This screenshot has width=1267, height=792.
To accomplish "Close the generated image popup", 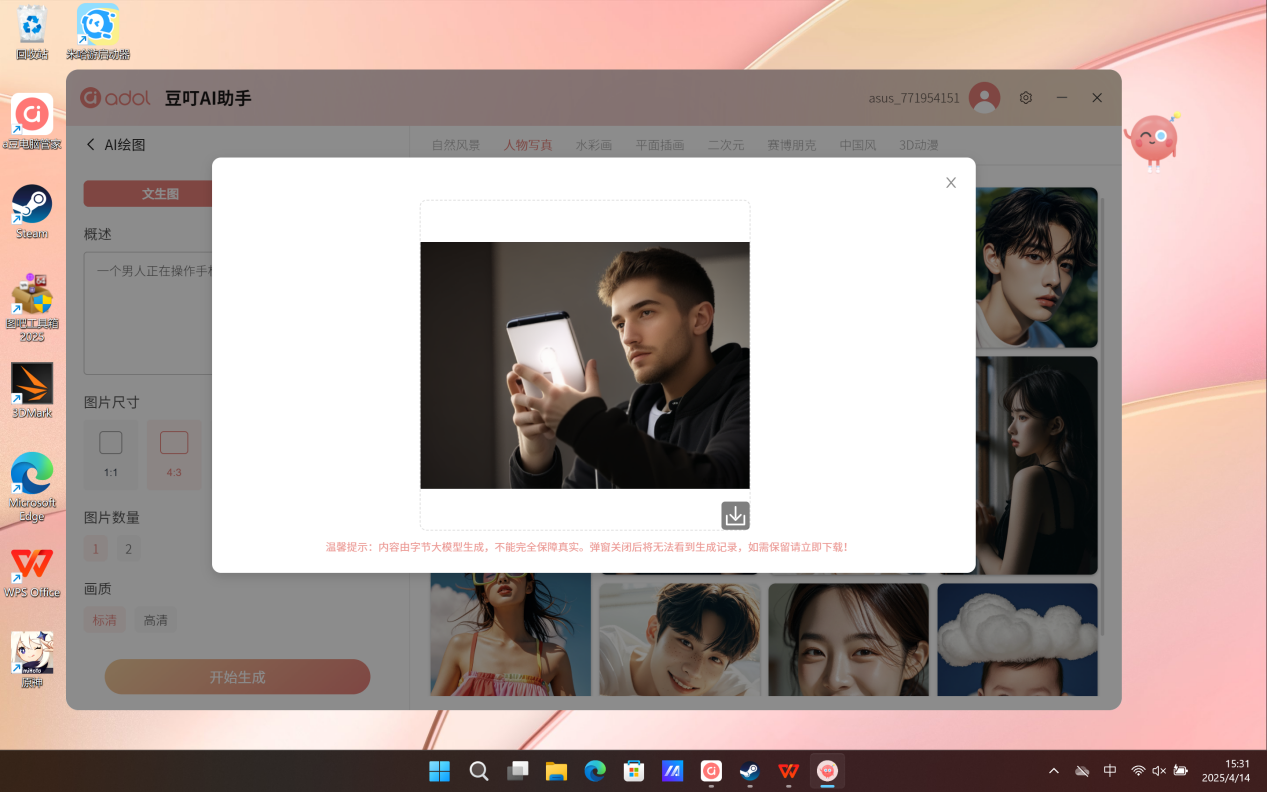I will 951,182.
